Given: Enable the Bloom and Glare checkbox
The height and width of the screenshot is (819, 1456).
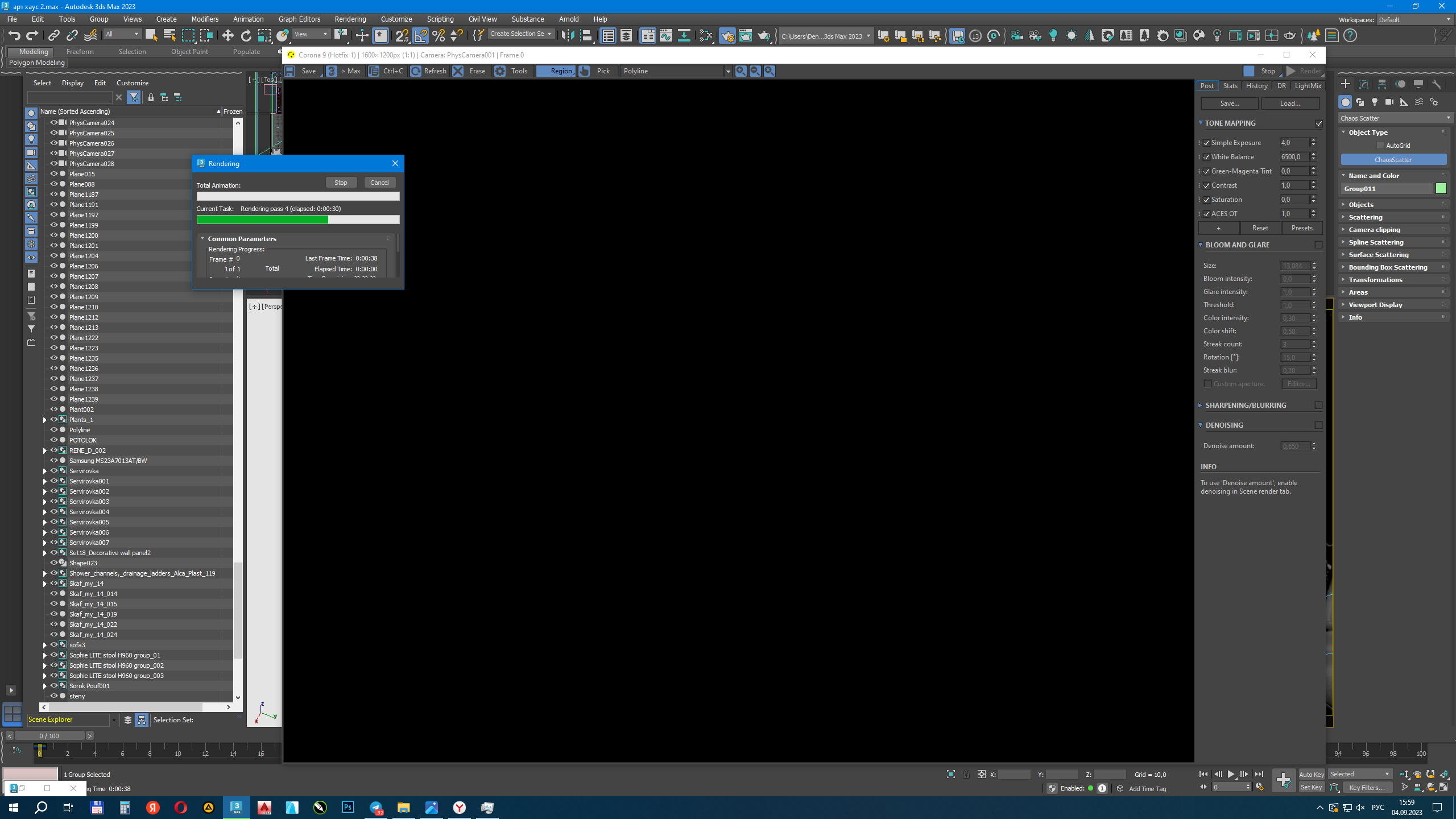Looking at the screenshot, I should click(x=1318, y=245).
